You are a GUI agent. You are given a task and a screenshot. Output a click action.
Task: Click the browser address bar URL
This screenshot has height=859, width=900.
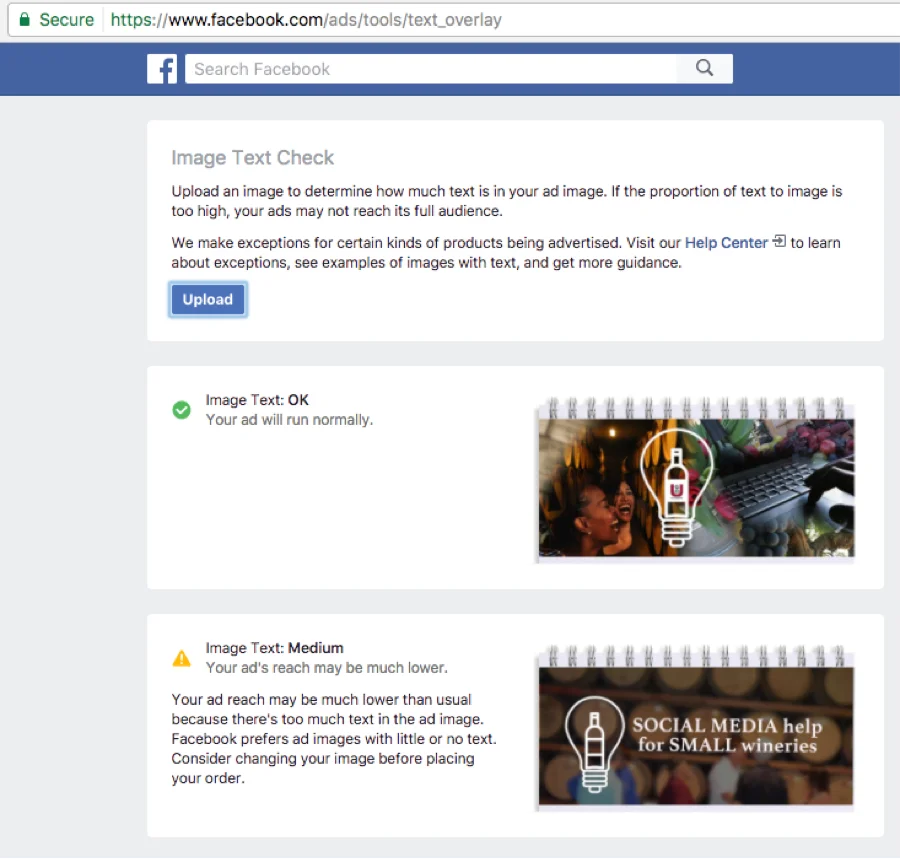click(x=300, y=19)
